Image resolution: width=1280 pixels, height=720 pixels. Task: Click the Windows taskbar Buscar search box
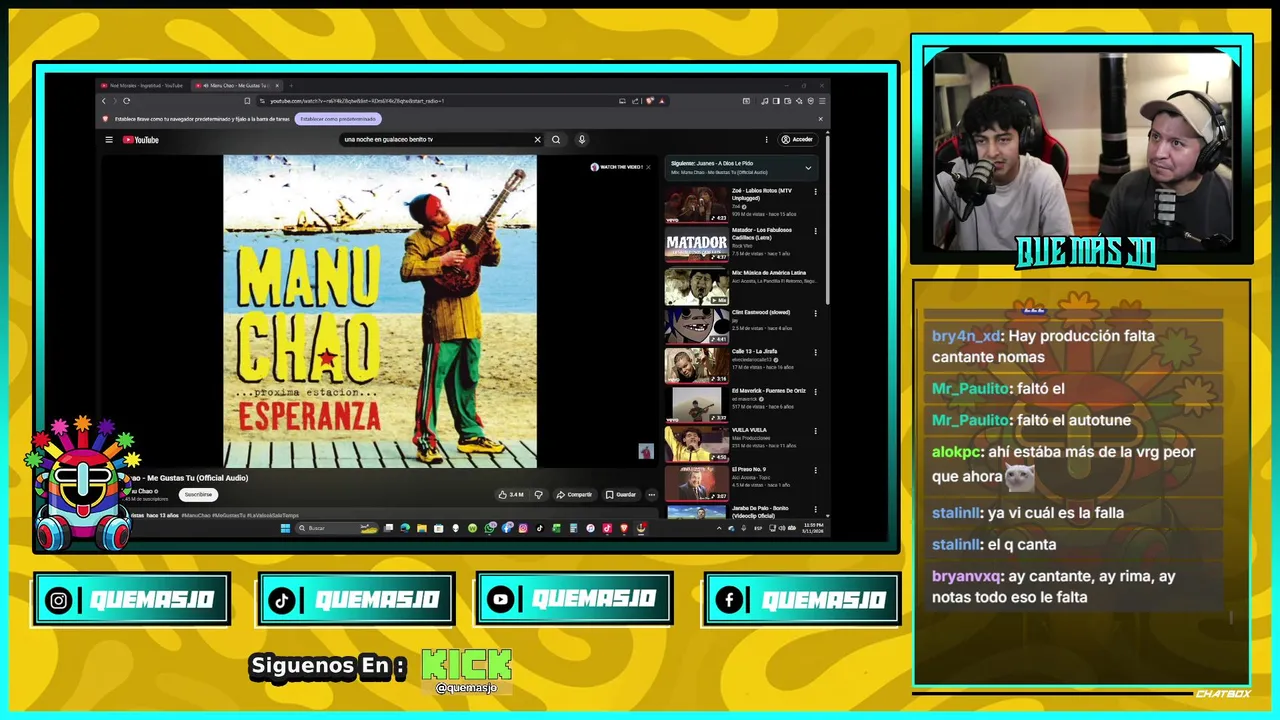point(337,528)
